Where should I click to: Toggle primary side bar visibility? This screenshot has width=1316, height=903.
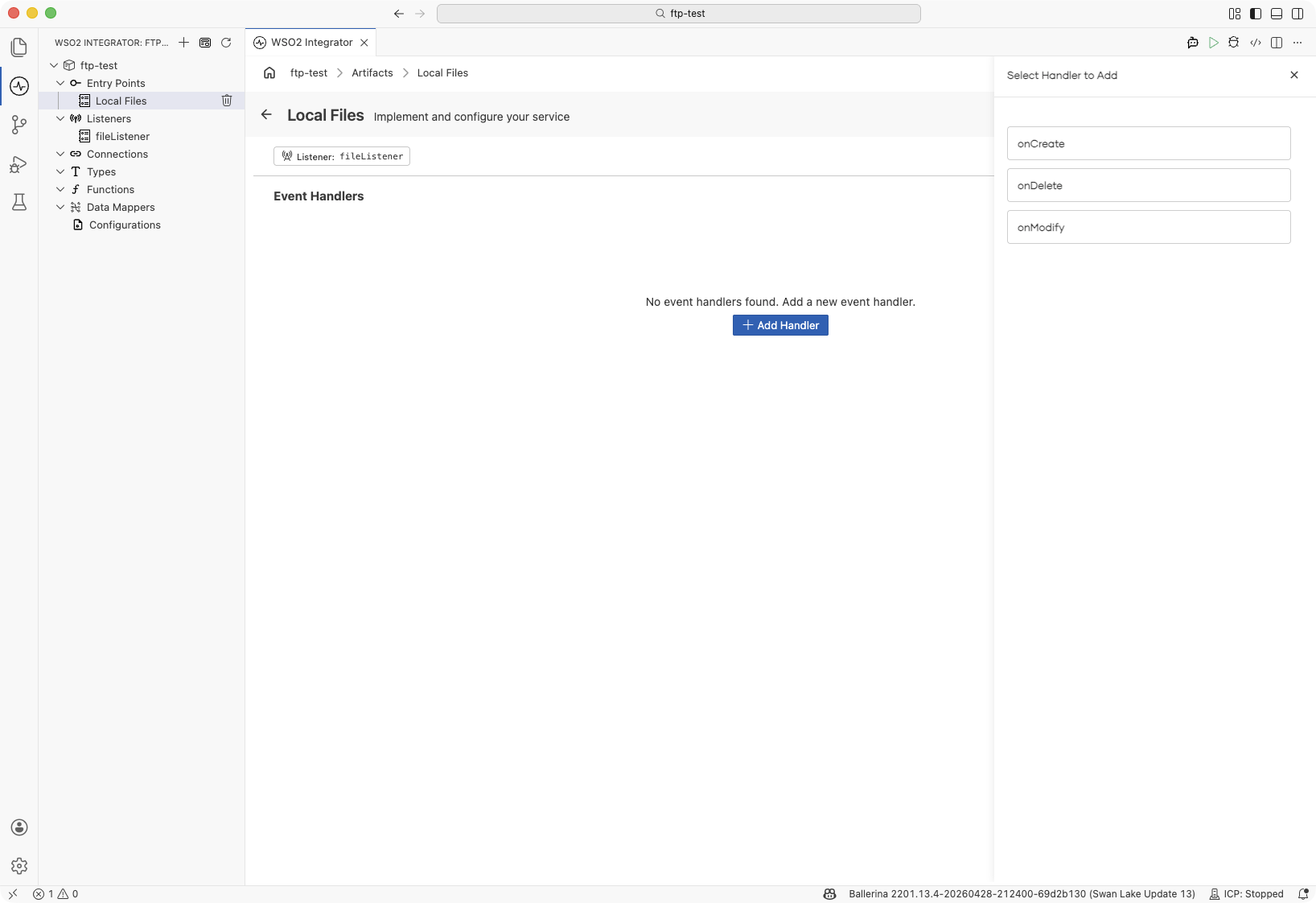coord(1256,14)
